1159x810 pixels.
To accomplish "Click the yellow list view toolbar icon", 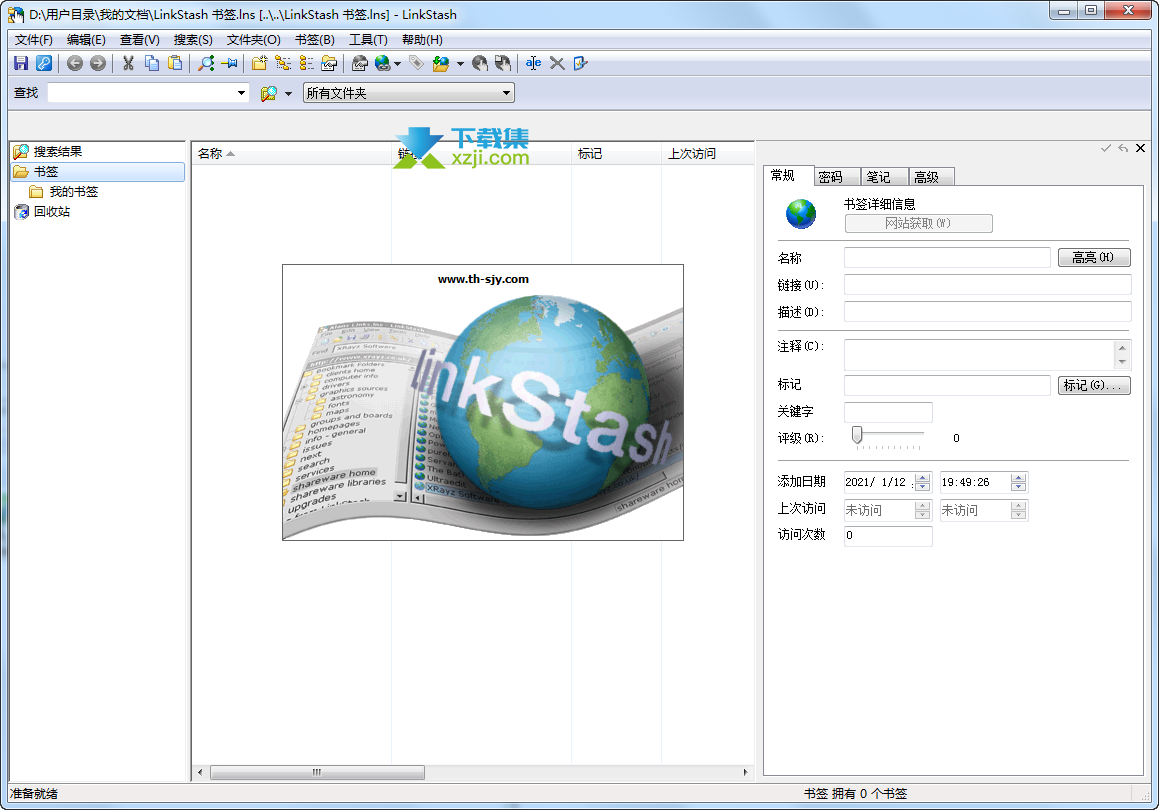I will coord(306,64).
